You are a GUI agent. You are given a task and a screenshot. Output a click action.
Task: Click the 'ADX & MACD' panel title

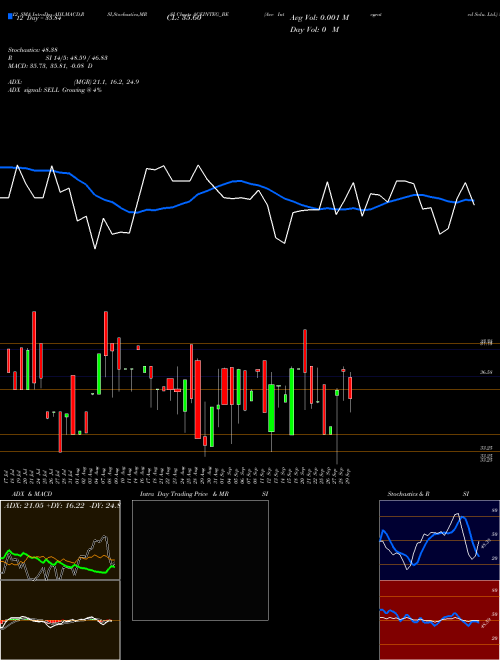(32, 494)
